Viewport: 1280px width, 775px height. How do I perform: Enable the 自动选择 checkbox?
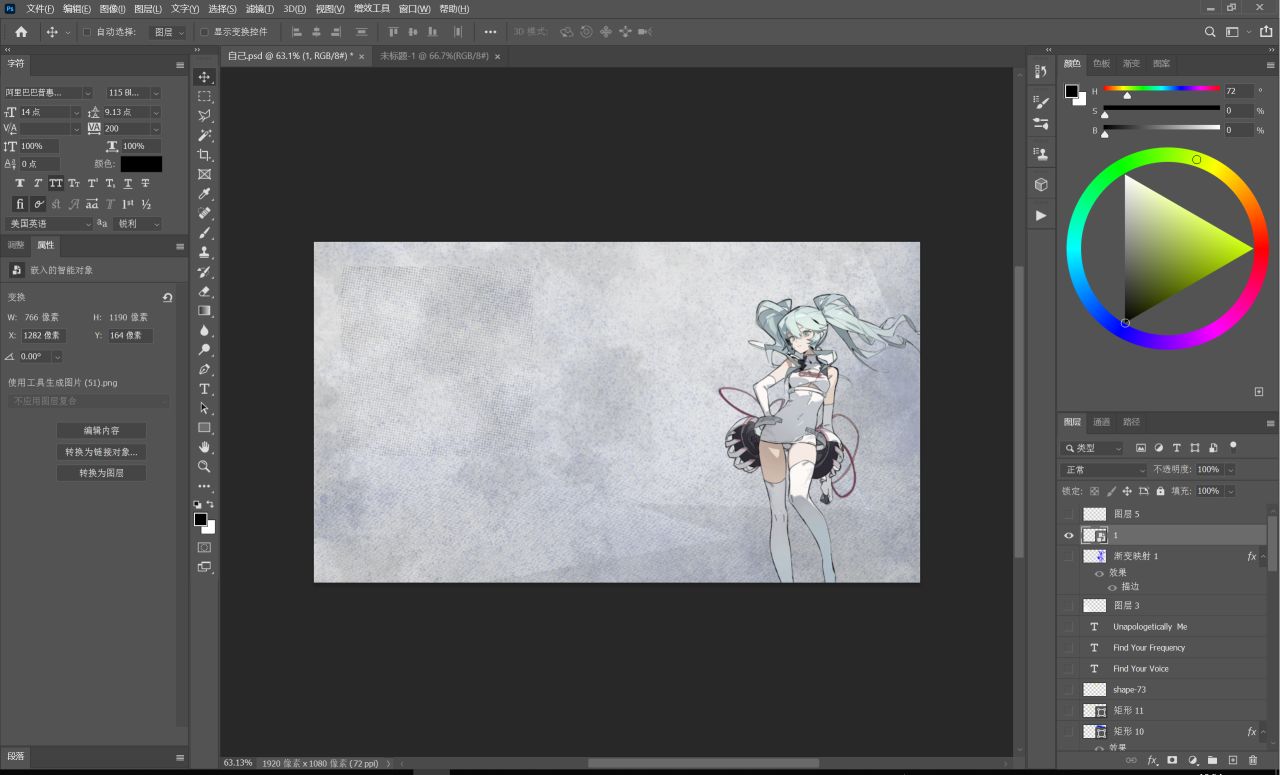tap(87, 32)
